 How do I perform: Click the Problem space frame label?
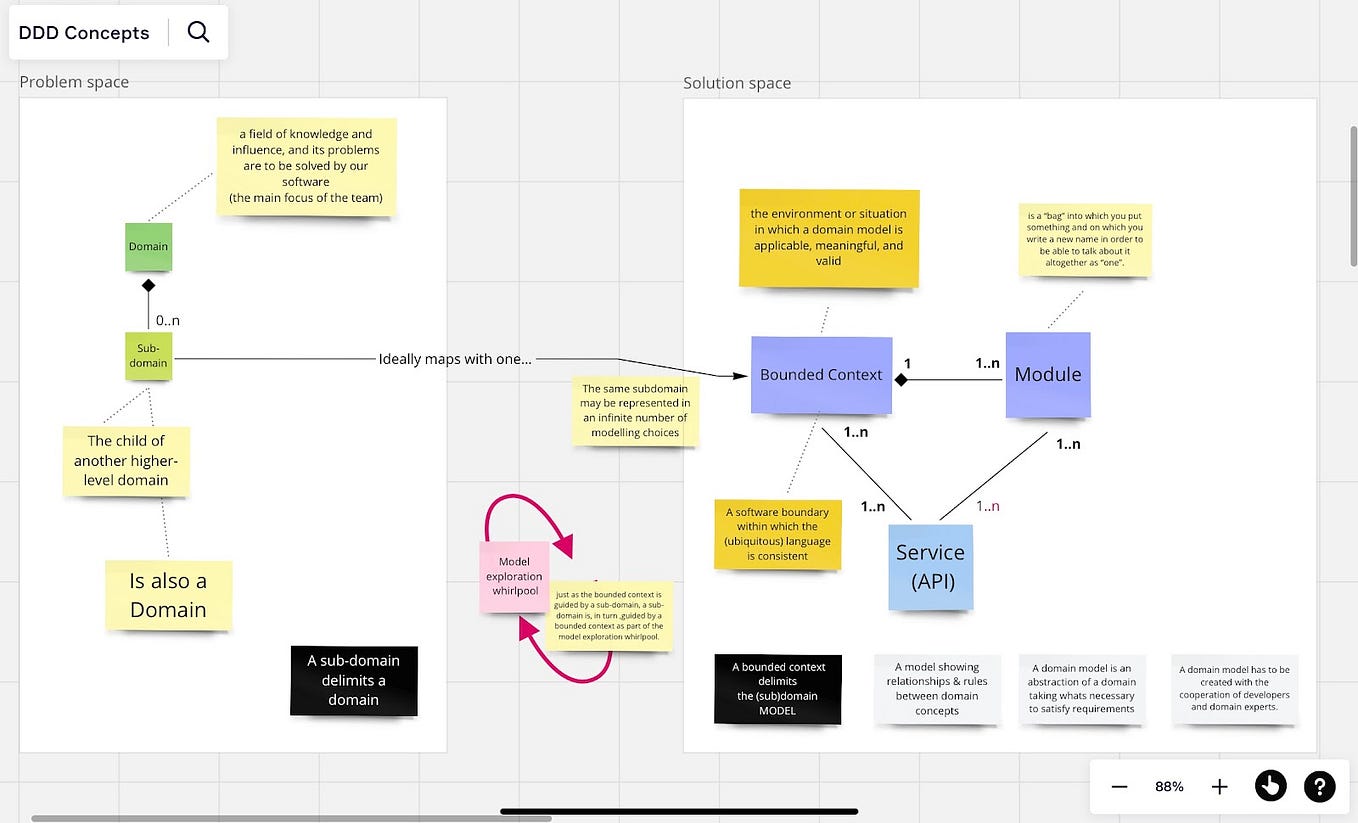[x=74, y=81]
